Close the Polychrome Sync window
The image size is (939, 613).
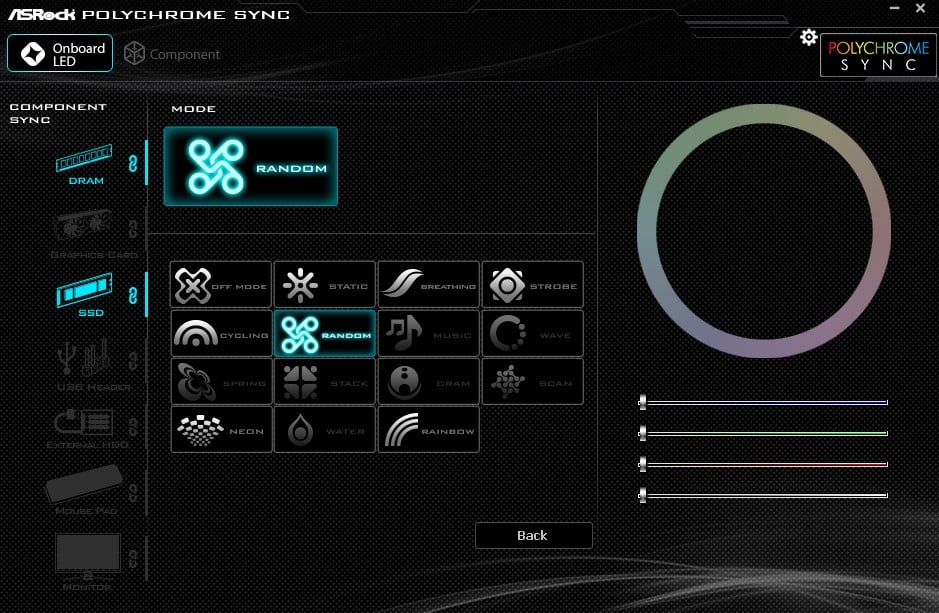pyautogui.click(x=920, y=8)
